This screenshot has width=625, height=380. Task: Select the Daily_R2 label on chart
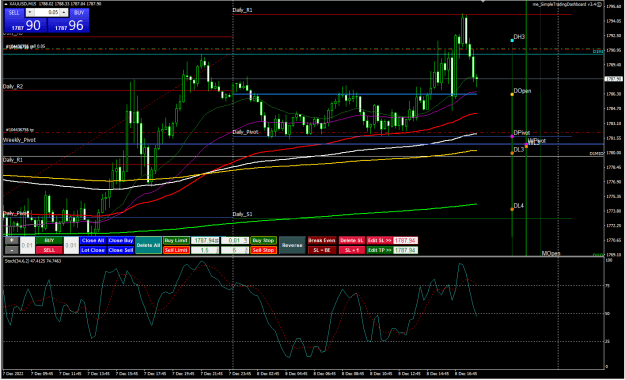click(13, 87)
